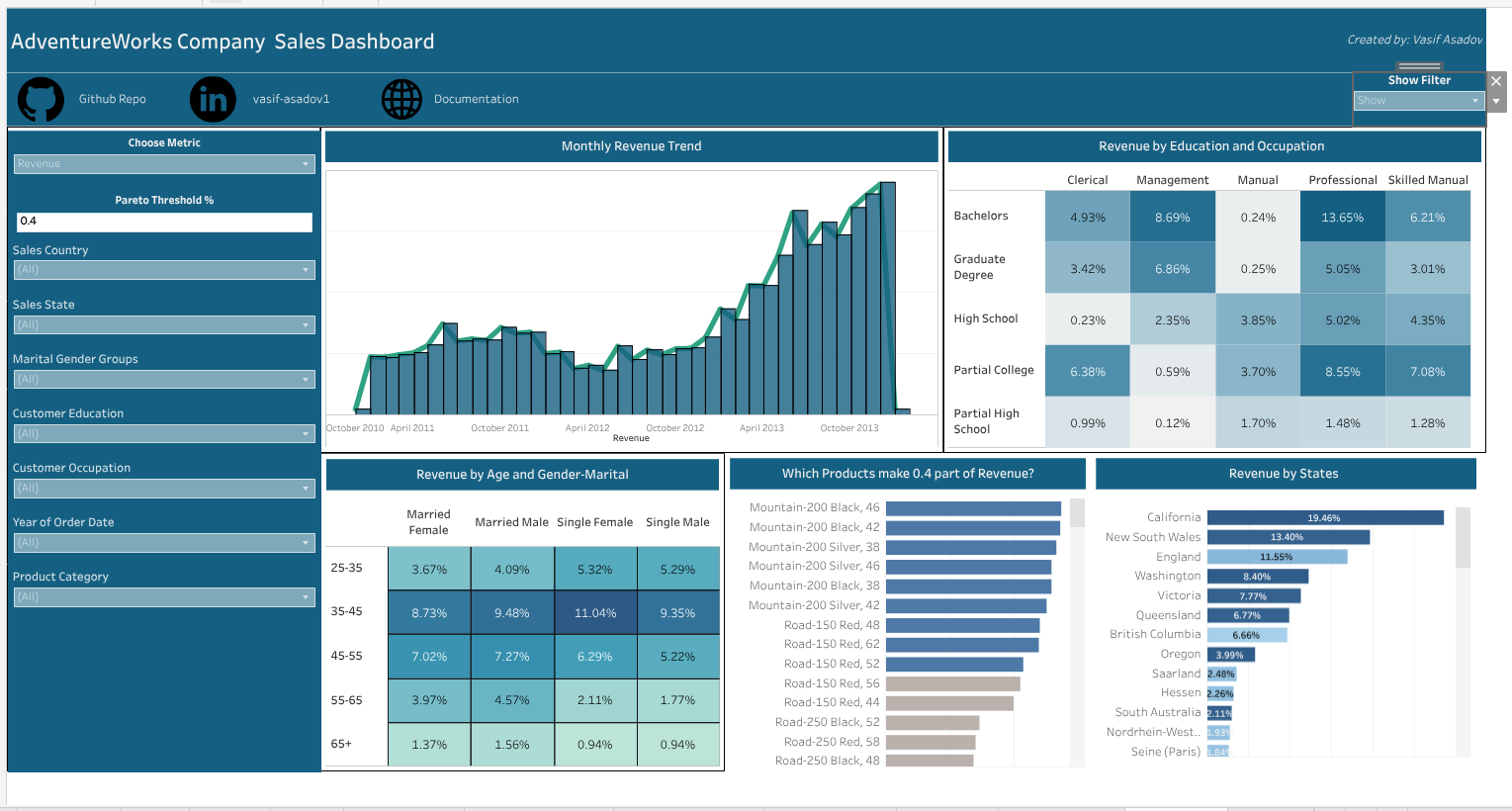
Task: Select the Partial College Clerical 6.38% cell
Action: [x=1088, y=371]
